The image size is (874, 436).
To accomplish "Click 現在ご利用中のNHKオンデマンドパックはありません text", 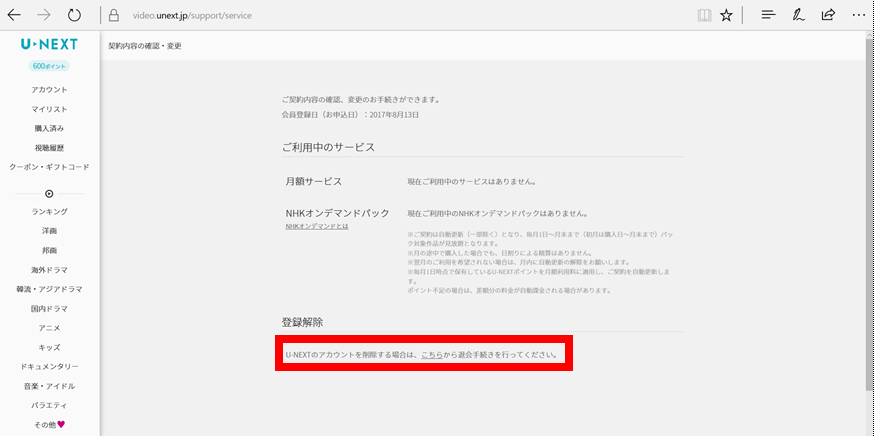I will click(497, 214).
